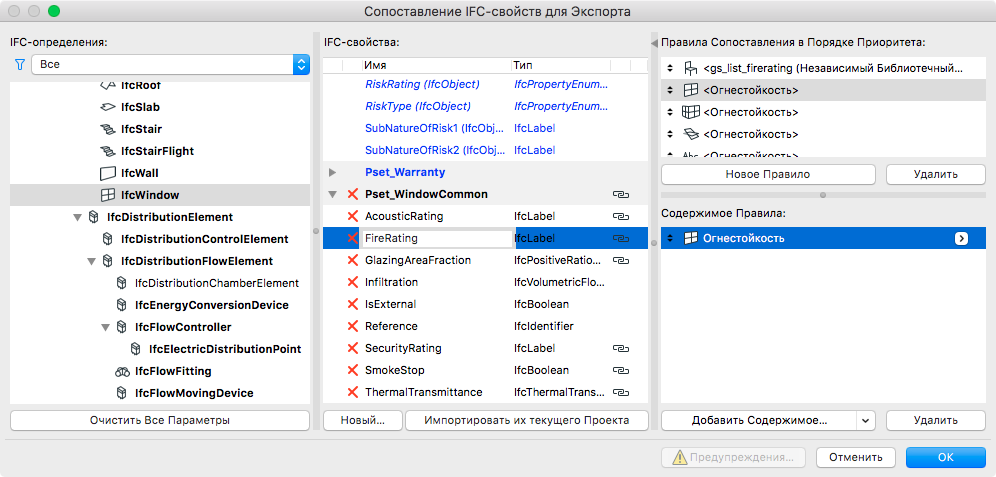This screenshot has width=996, height=477.
Task: Click the "Новое Правило" button
Action: coord(767,175)
